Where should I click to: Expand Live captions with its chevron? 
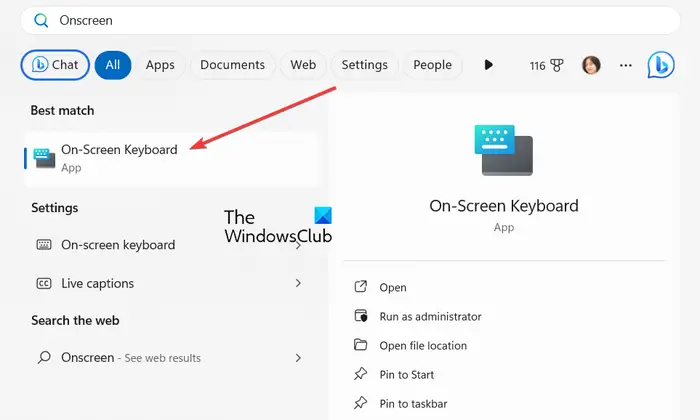[x=298, y=283]
